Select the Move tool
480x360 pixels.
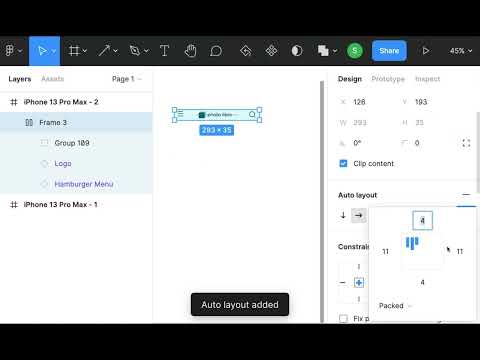[42, 51]
